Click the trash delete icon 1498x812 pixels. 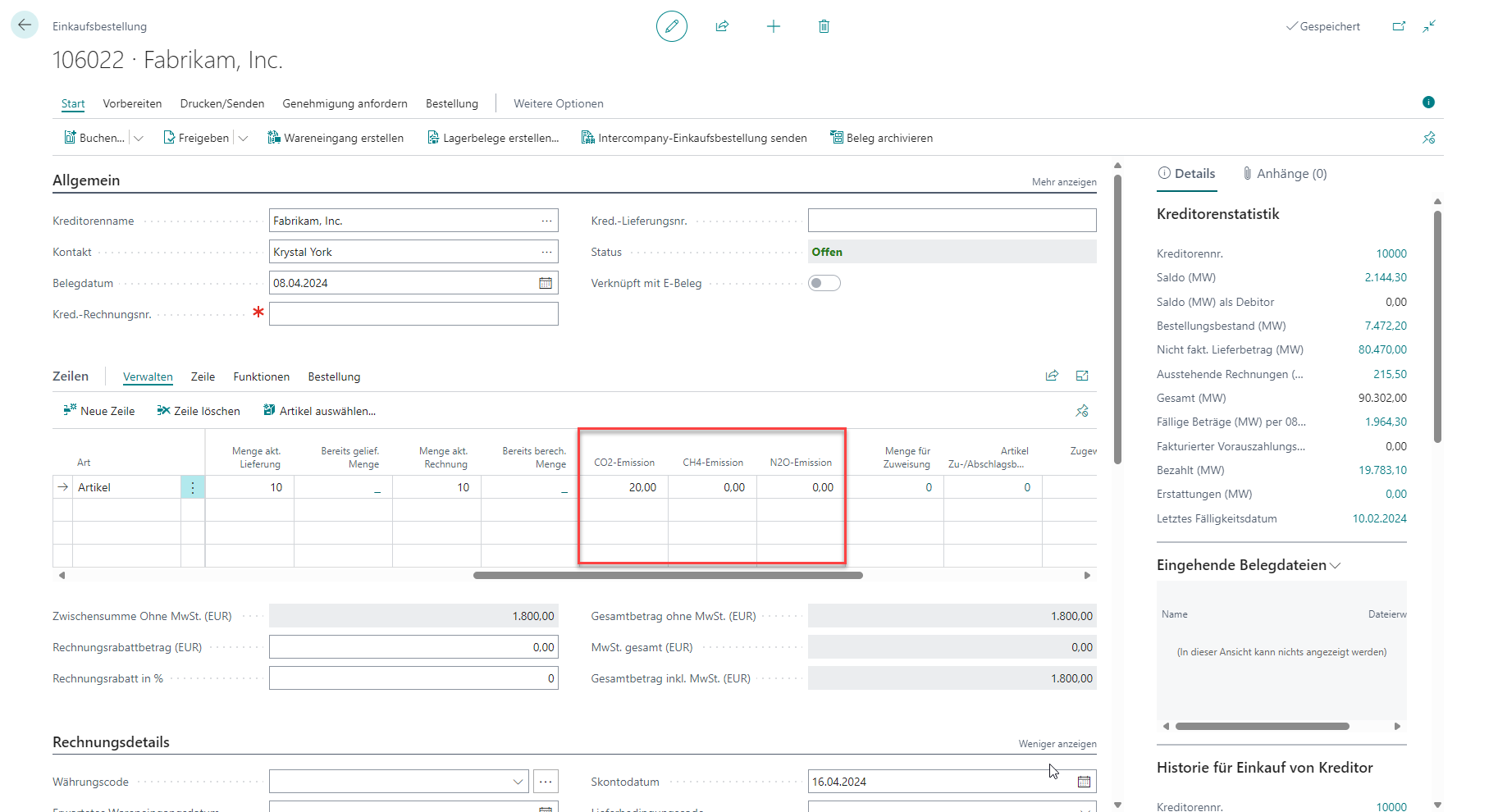tap(824, 26)
